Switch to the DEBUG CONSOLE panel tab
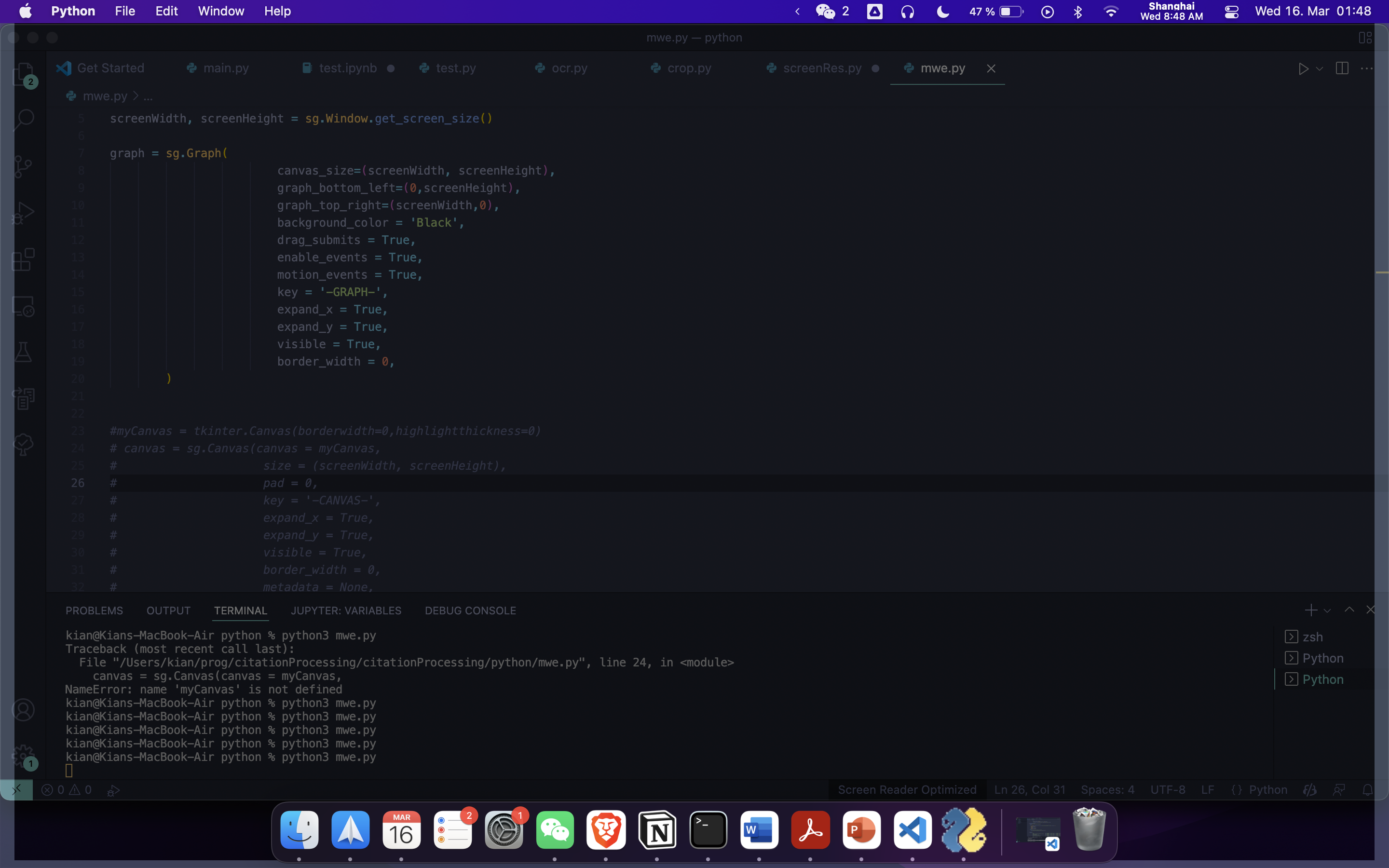The image size is (1389, 868). click(x=470, y=611)
